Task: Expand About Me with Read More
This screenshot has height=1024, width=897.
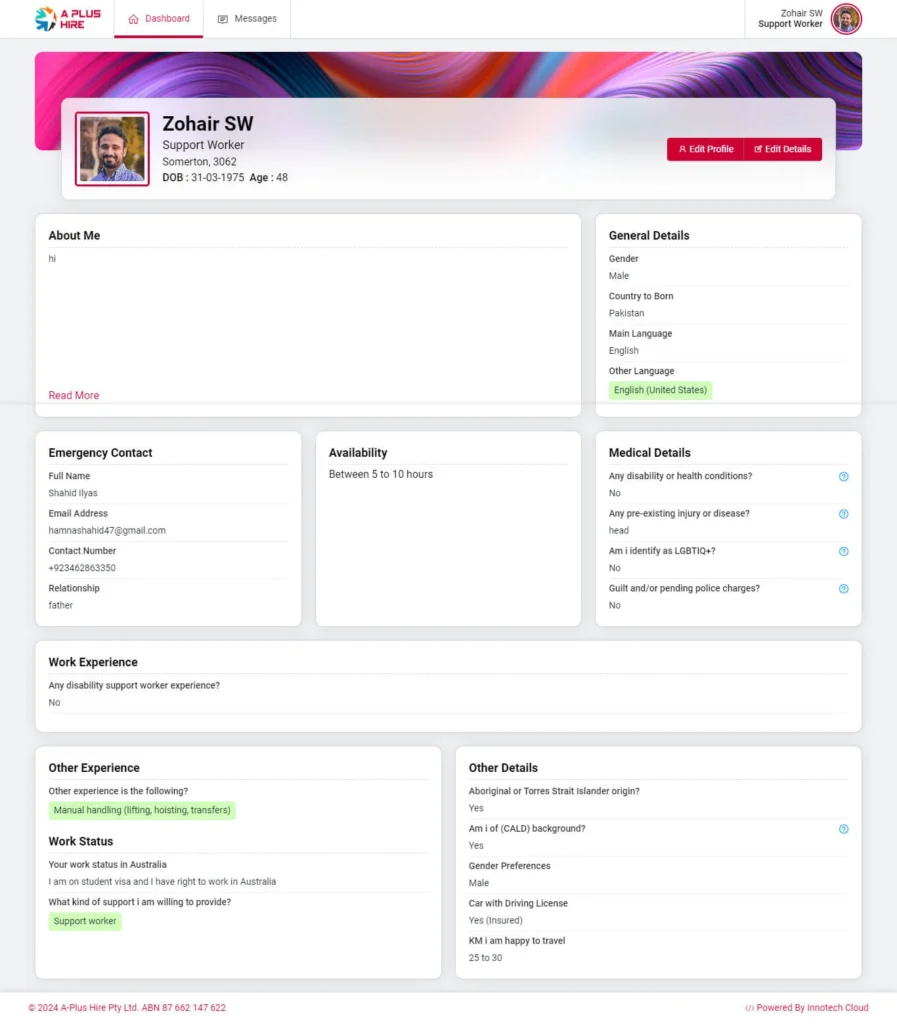Action: tap(74, 396)
